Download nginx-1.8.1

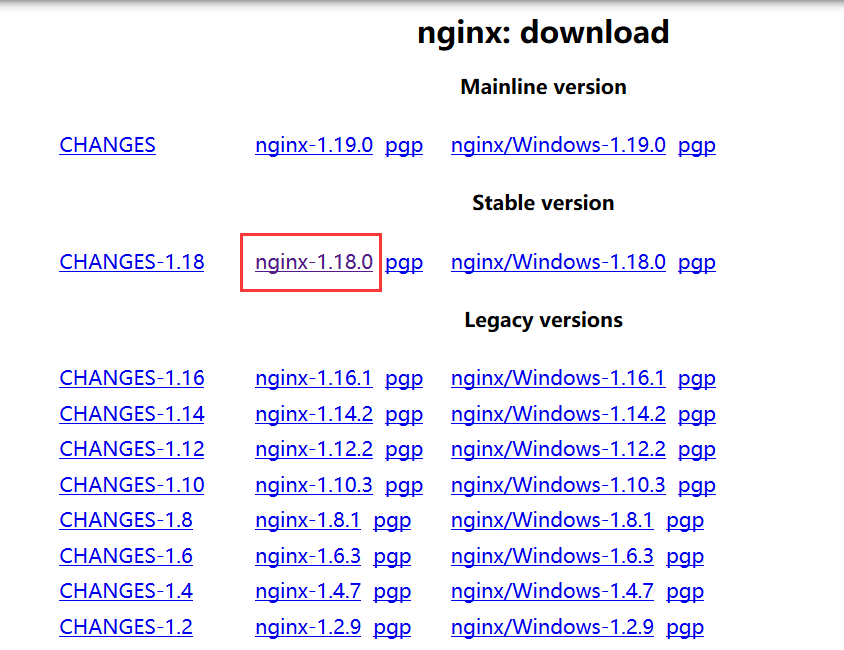(x=308, y=520)
